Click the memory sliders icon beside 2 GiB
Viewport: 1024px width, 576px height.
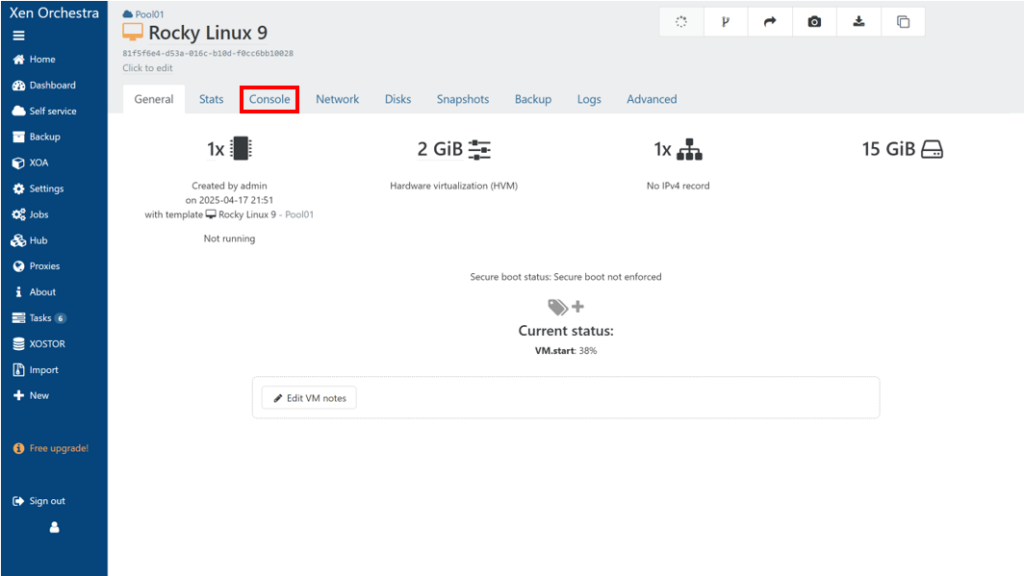480,150
